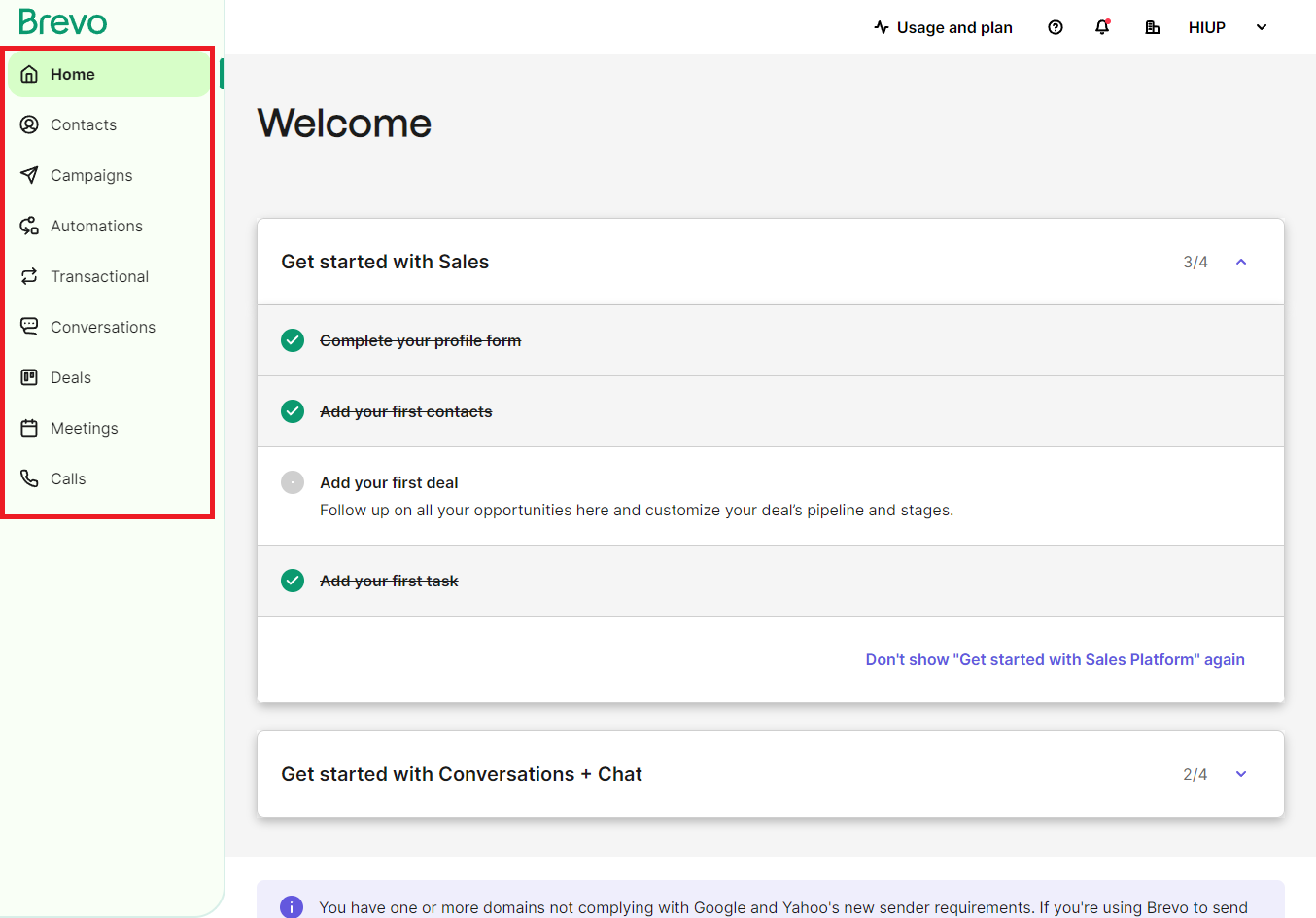Image resolution: width=1316 pixels, height=918 pixels.
Task: Click the grey circle next to Add your first deal
Action: point(293,482)
